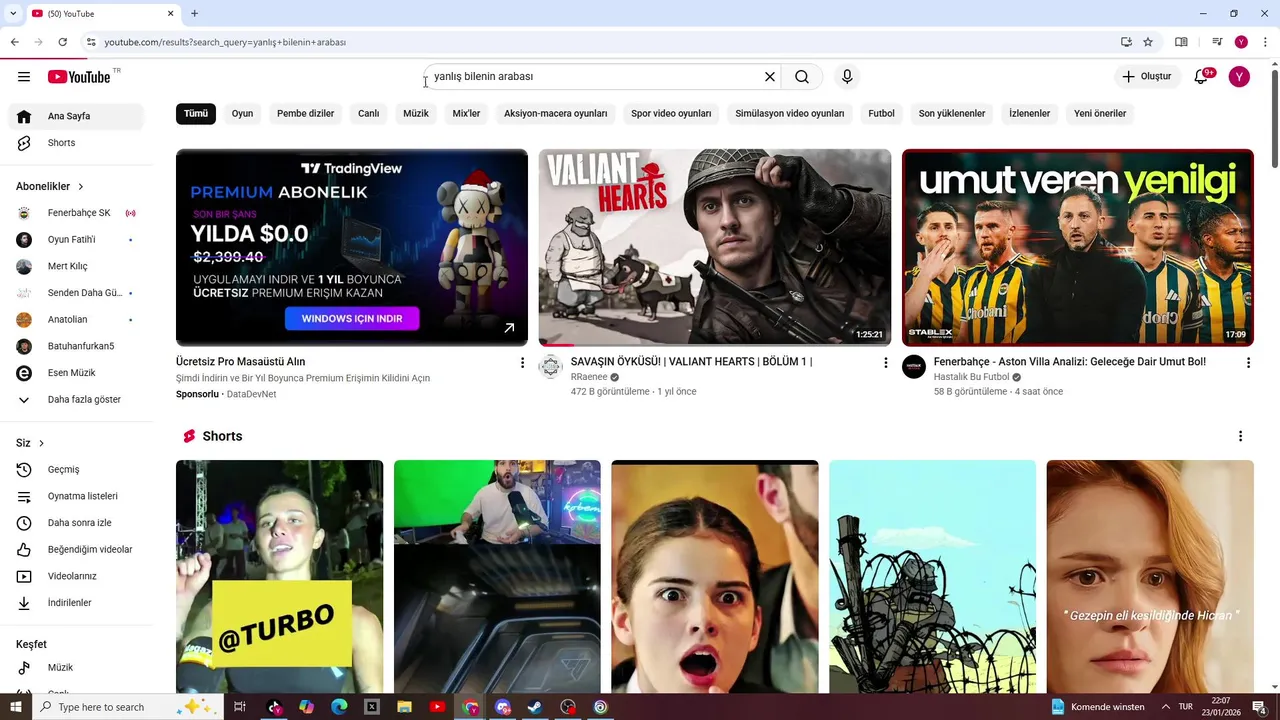Viewport: 1280px width, 720px height.
Task: Open the umut veren yenilgi thumbnail
Action: (x=1078, y=248)
